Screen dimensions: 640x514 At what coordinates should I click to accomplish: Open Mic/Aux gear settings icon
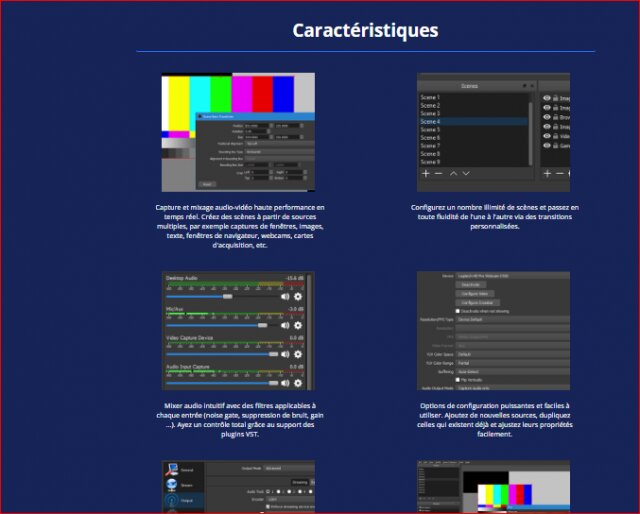(298, 325)
